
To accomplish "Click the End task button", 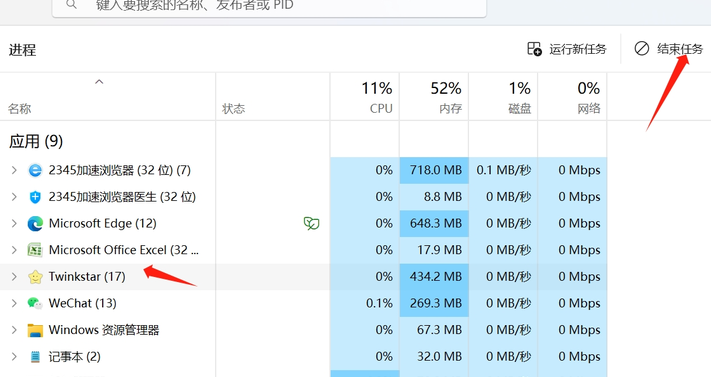I will (x=668, y=49).
